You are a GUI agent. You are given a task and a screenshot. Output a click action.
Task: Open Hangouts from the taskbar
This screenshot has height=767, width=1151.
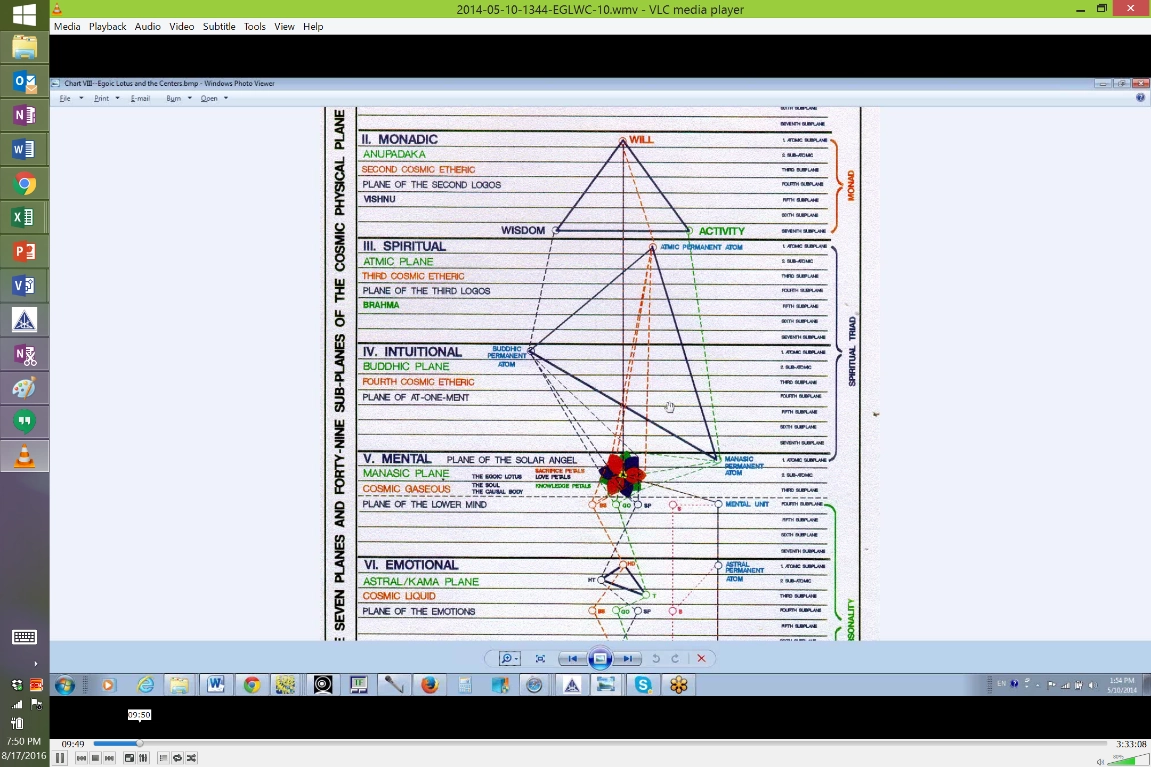pos(24,421)
